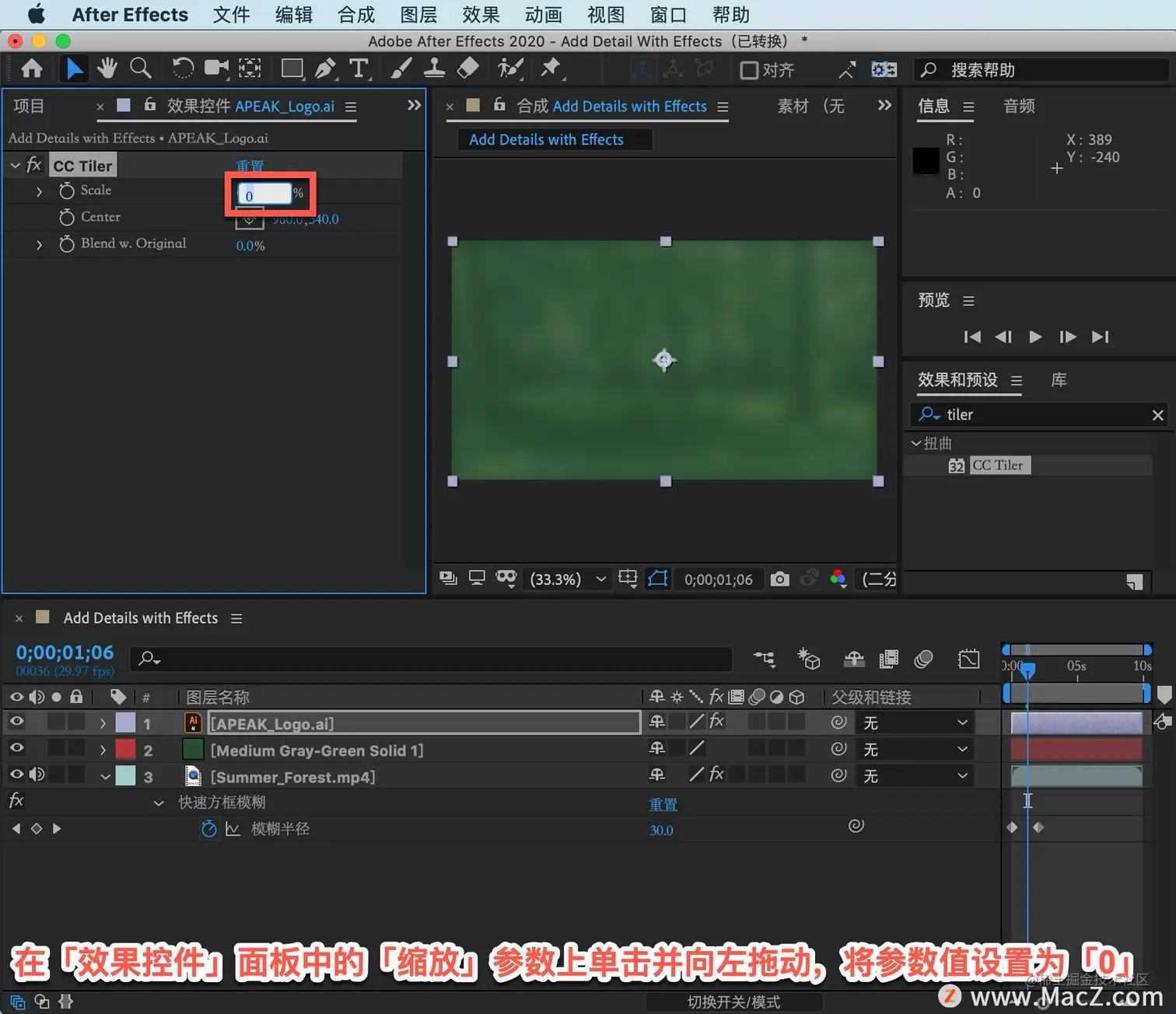Select the Puppet Pin tool
1176x1014 pixels.
551,69
